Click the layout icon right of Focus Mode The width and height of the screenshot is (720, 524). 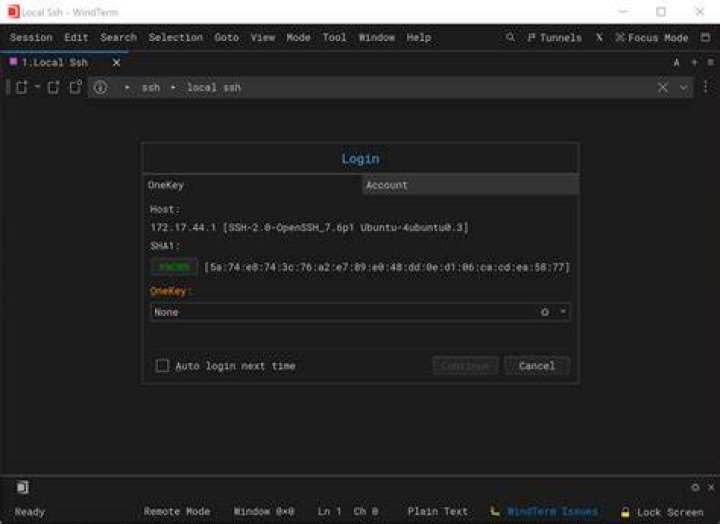click(x=706, y=37)
